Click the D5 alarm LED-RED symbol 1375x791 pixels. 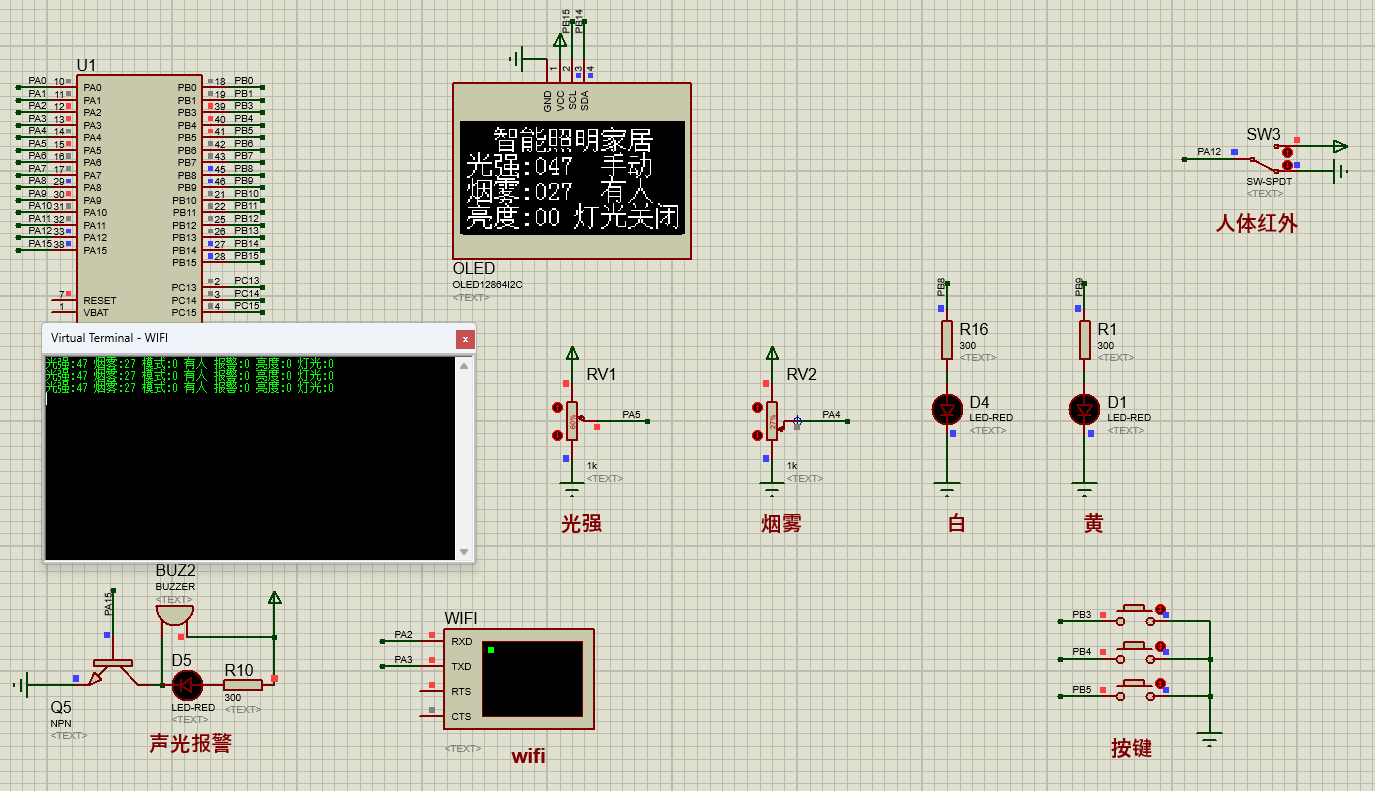187,686
